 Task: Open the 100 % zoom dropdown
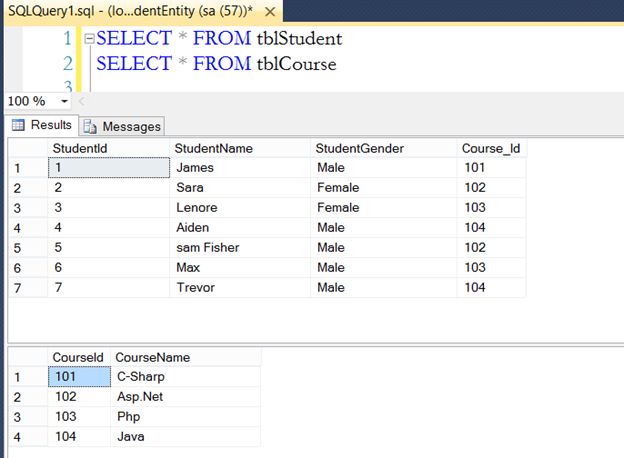pyautogui.click(x=65, y=101)
